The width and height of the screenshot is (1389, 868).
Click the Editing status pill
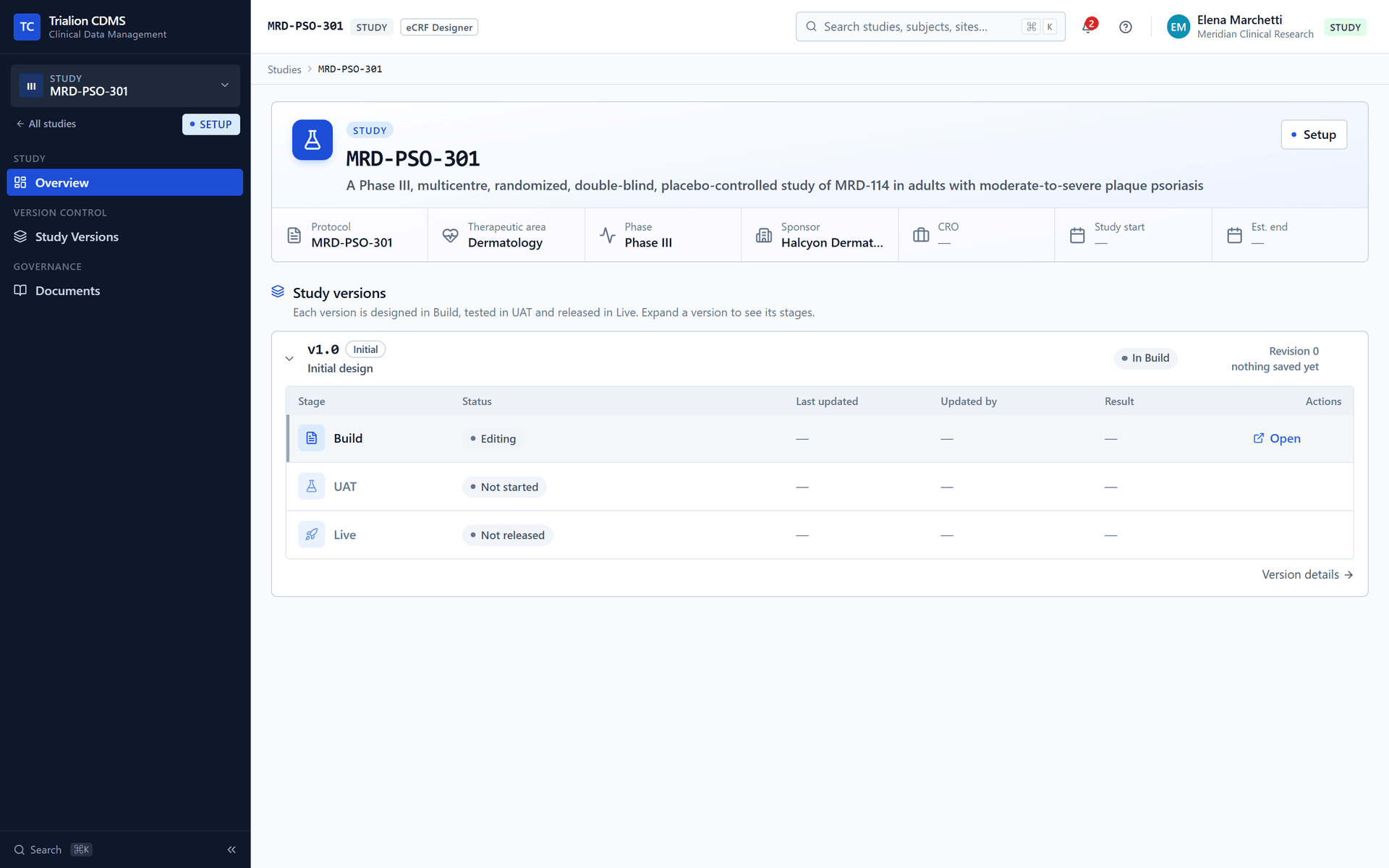(493, 438)
